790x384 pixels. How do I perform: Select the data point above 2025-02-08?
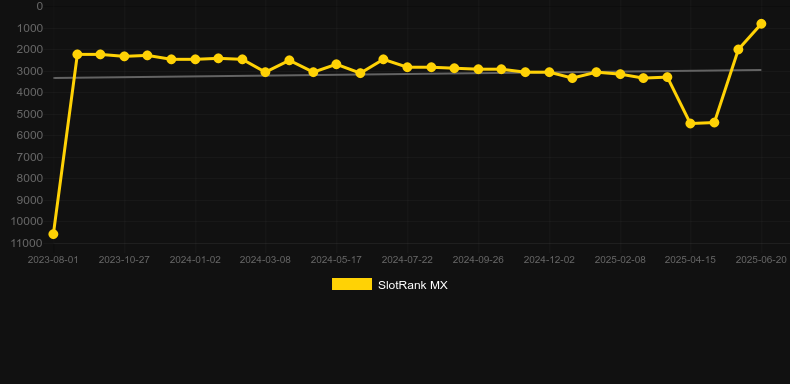tap(620, 74)
